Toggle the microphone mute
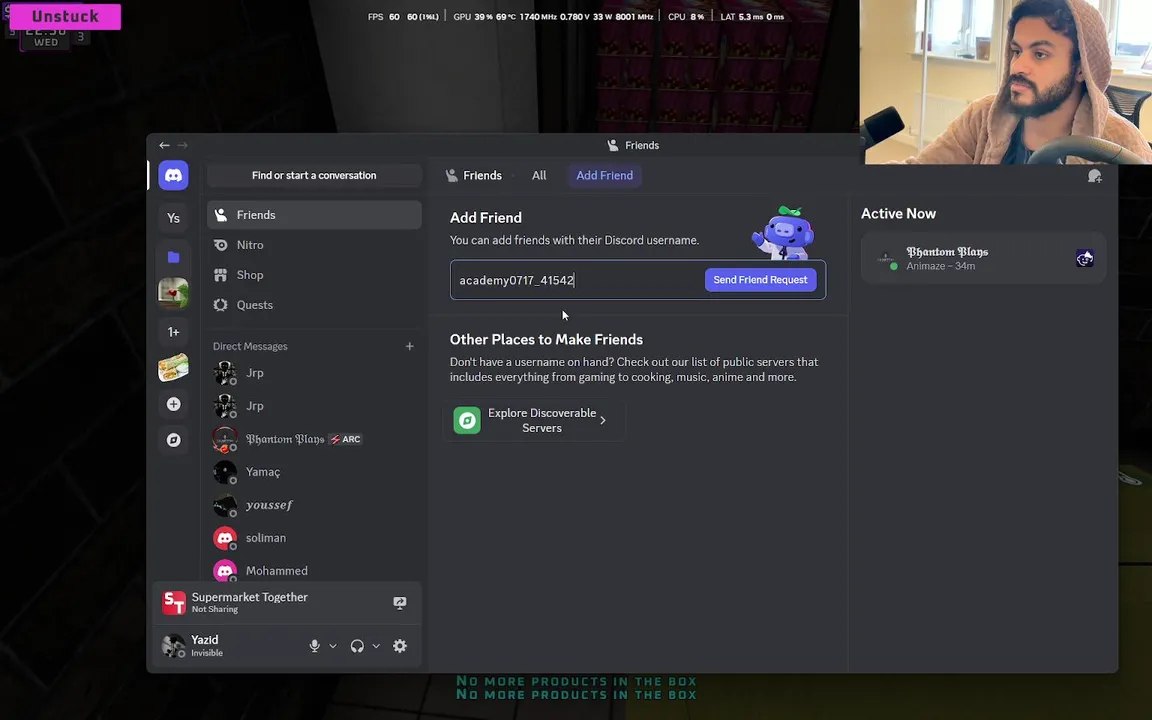1152x720 pixels. [x=314, y=646]
